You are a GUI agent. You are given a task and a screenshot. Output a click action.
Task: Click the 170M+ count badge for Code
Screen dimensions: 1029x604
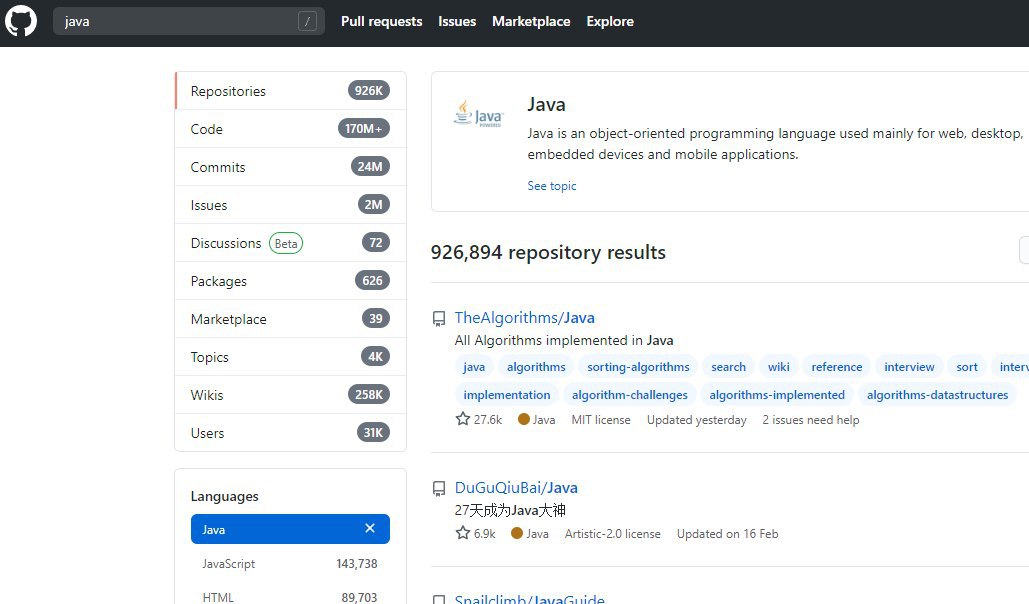(364, 129)
